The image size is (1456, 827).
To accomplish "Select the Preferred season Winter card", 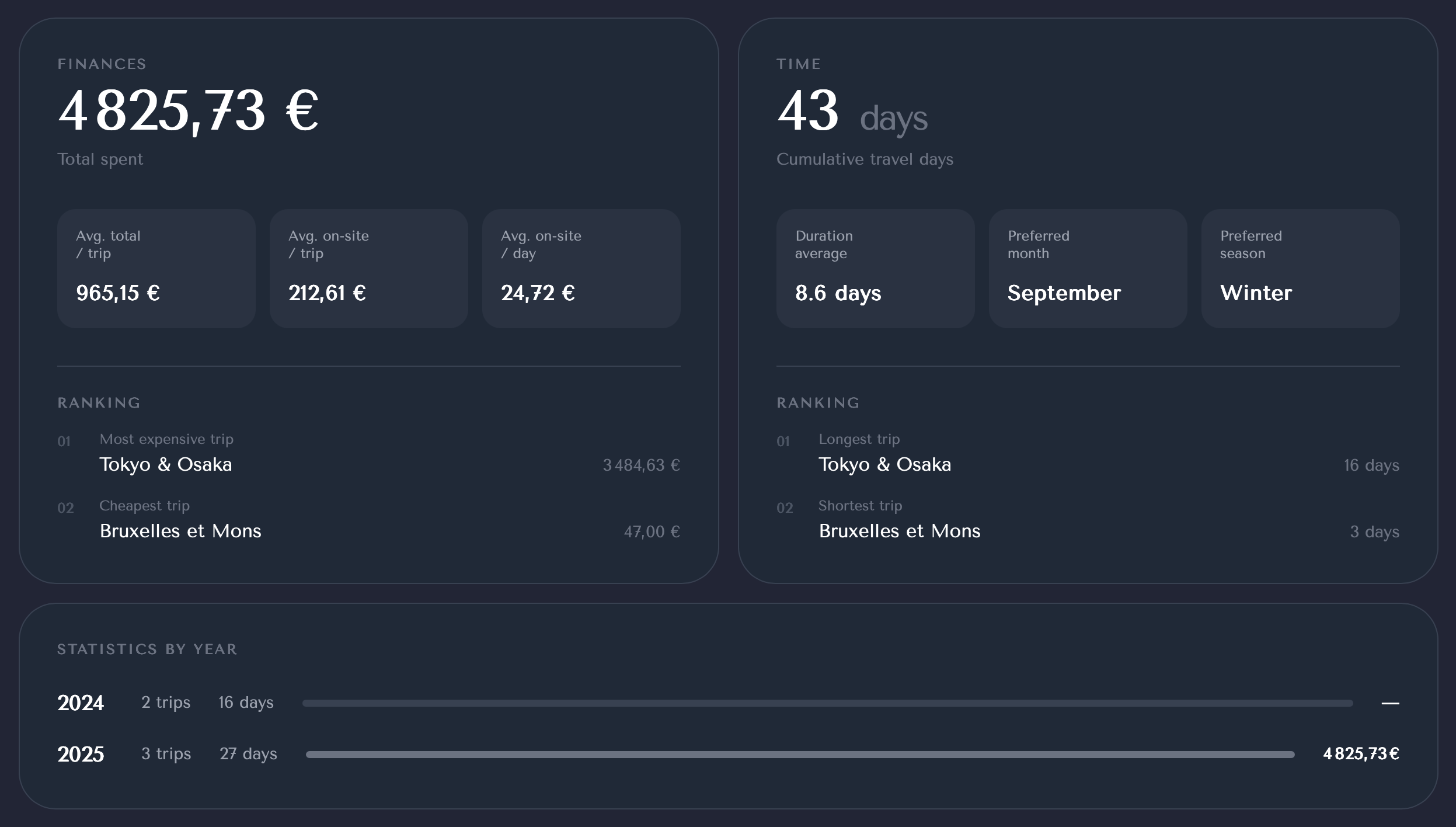I will click(1300, 269).
